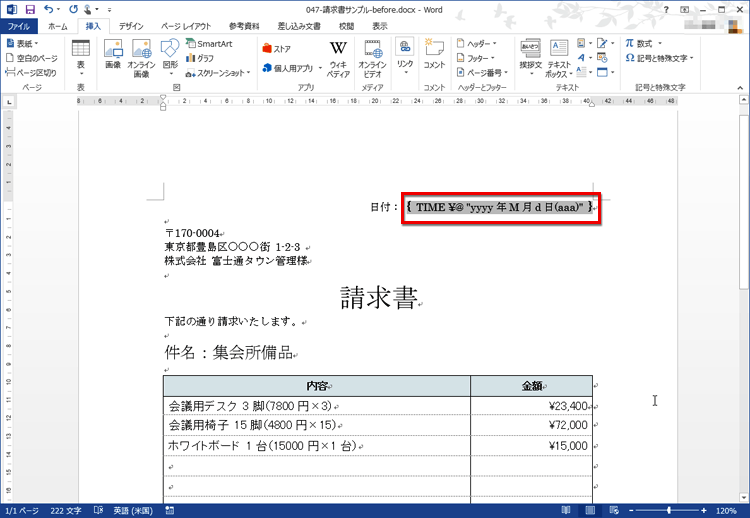The image size is (750, 518).
Task: Switch to Read Mode view
Action: [566, 510]
